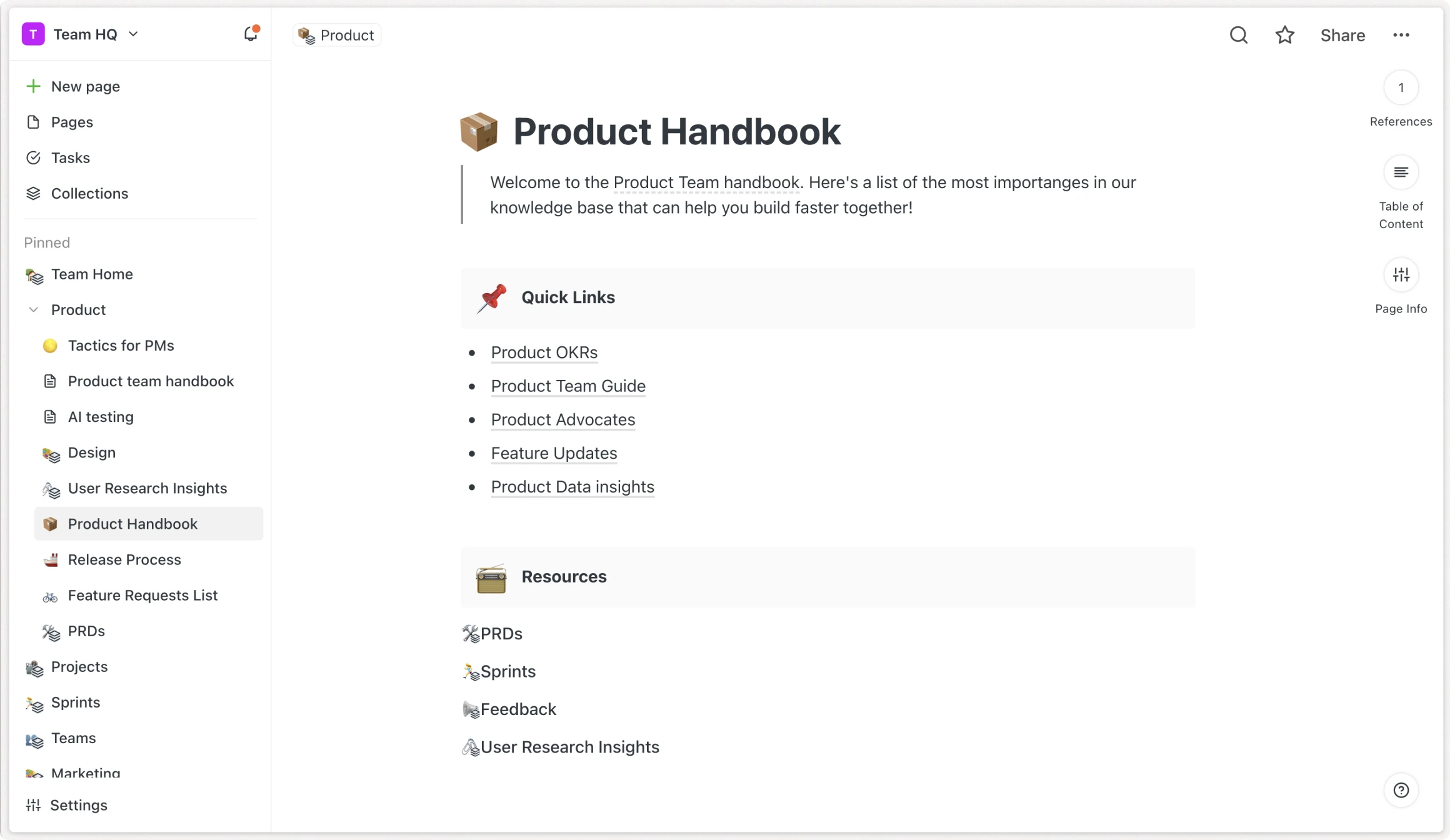
Task: Click the plus icon for New page
Action: (33, 86)
